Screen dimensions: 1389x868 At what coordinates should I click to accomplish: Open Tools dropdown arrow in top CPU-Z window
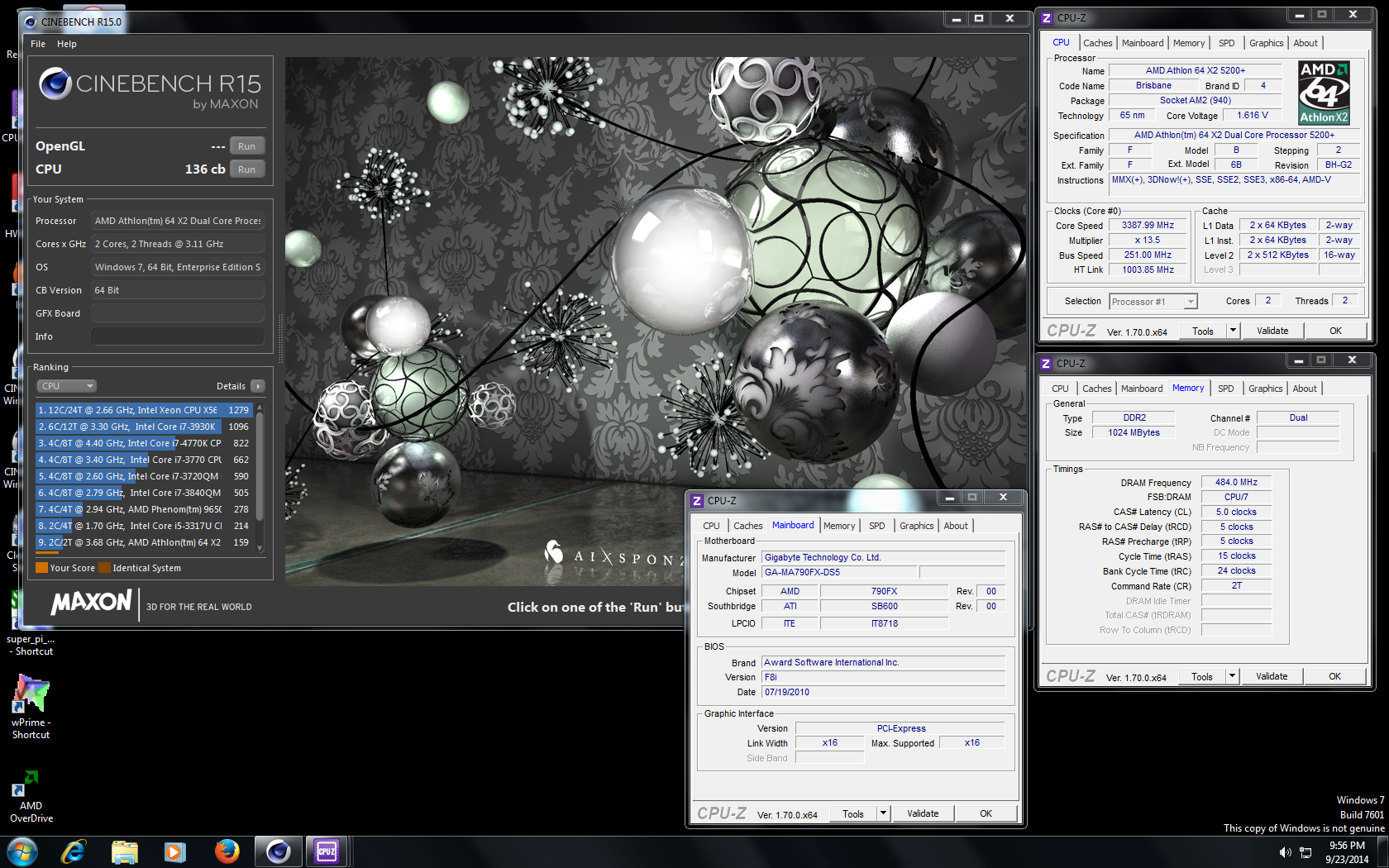(x=1233, y=331)
